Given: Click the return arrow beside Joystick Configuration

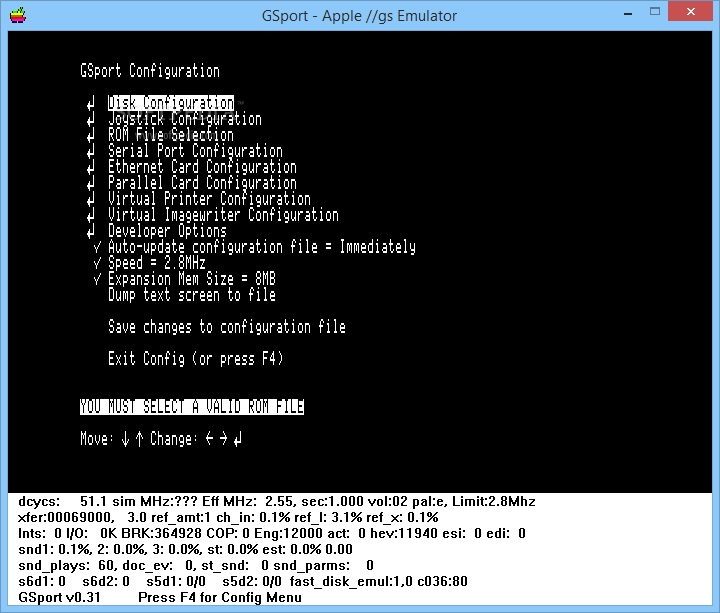Looking at the screenshot, I should tap(91, 119).
